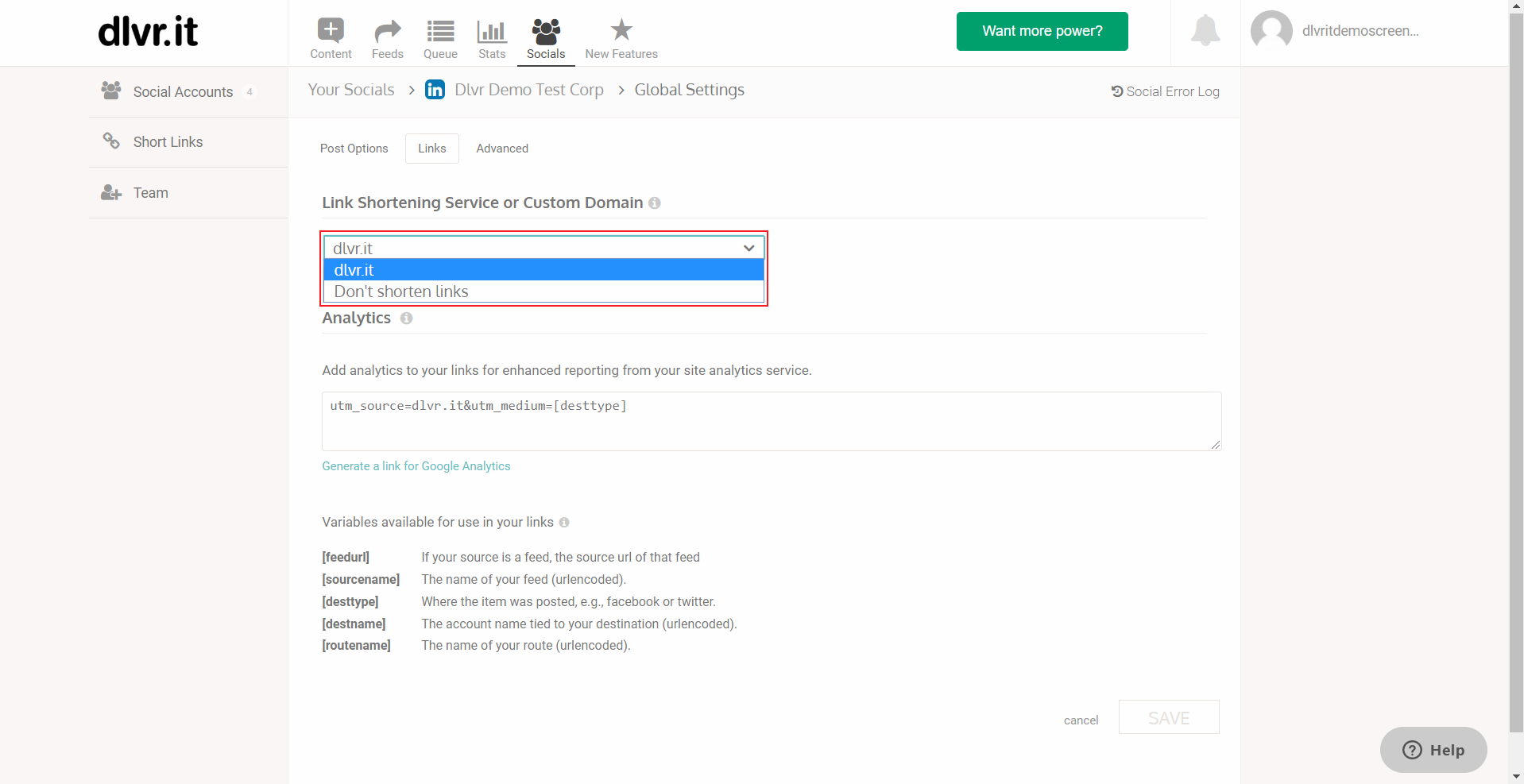Screen dimensions: 1524x784
Task: Click scrollbar down arrow at bottom
Action: [1516, 776]
